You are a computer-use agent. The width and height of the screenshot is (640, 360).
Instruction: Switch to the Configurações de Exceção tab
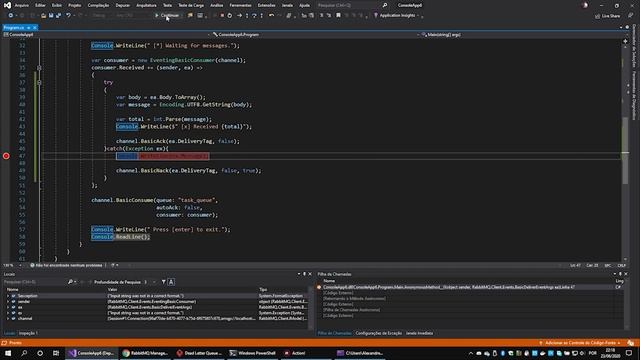point(378,333)
